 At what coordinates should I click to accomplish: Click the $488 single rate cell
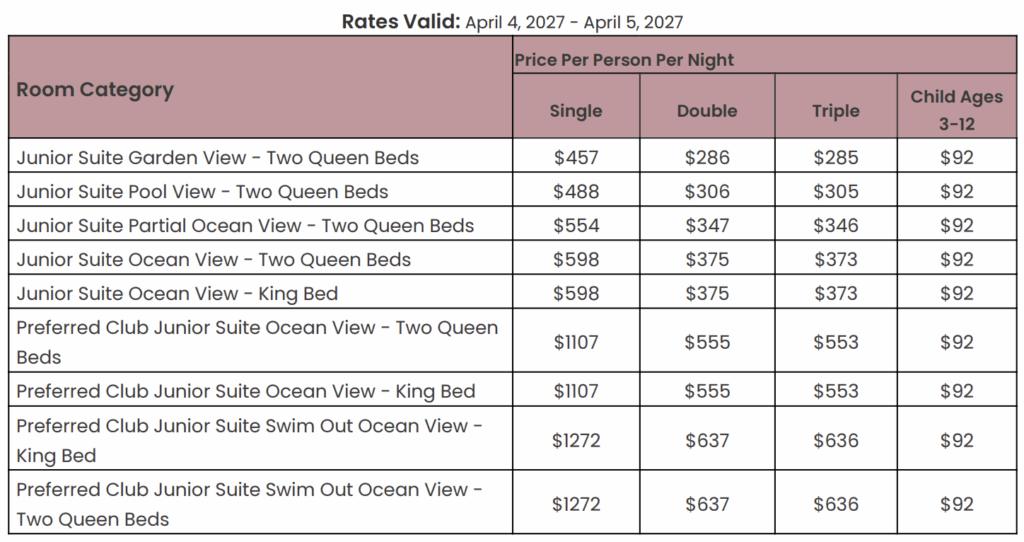pyautogui.click(x=576, y=191)
